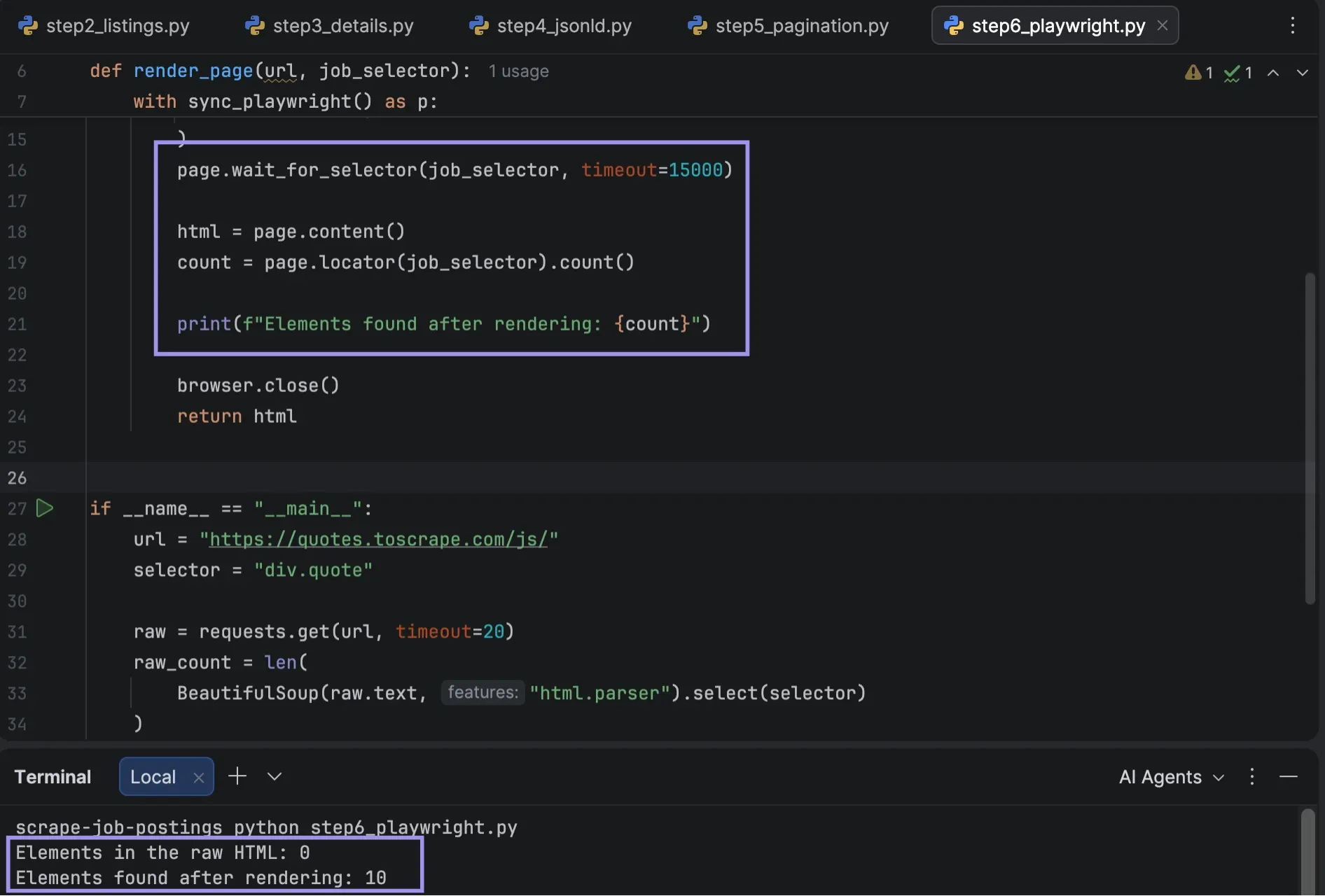Select the step4_jsonld.py editor tab
The image size is (1325, 896).
550,26
